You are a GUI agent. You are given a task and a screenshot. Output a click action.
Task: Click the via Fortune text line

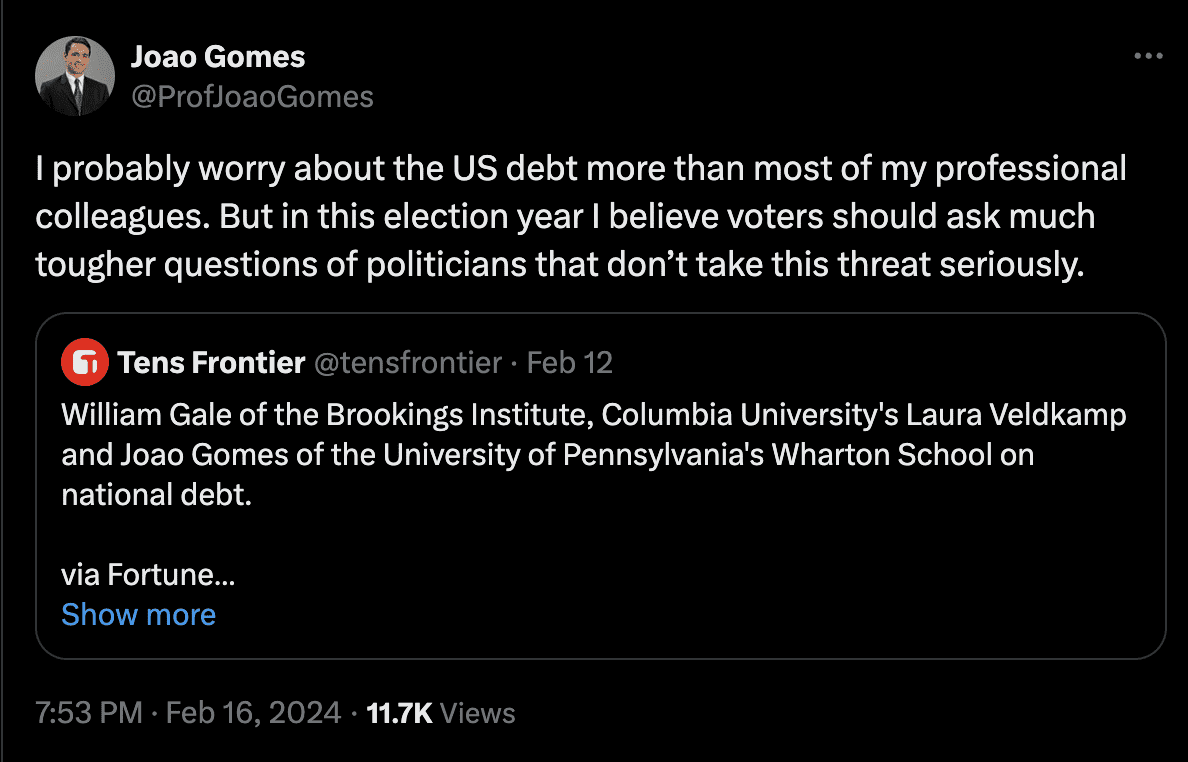click(x=147, y=574)
